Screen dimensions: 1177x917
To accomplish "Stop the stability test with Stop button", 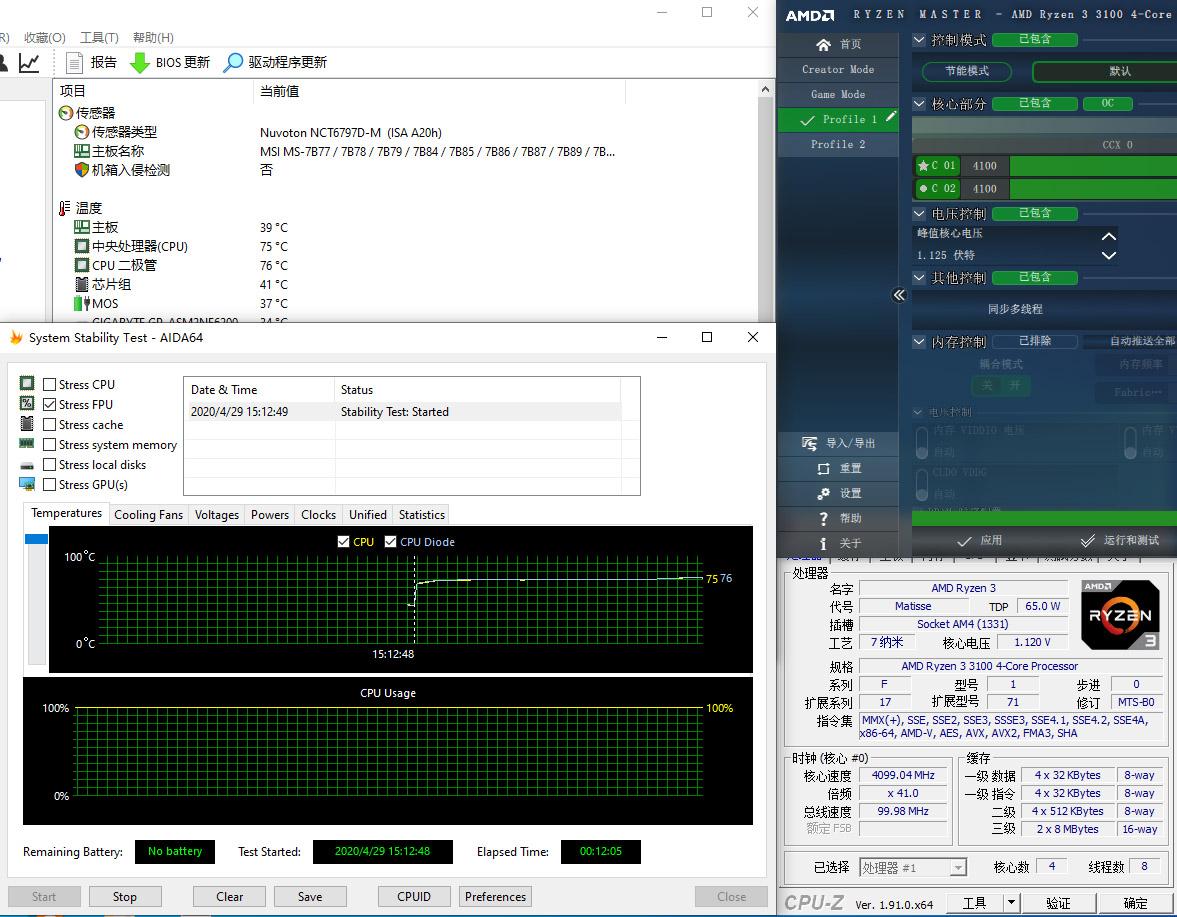I will 125,897.
